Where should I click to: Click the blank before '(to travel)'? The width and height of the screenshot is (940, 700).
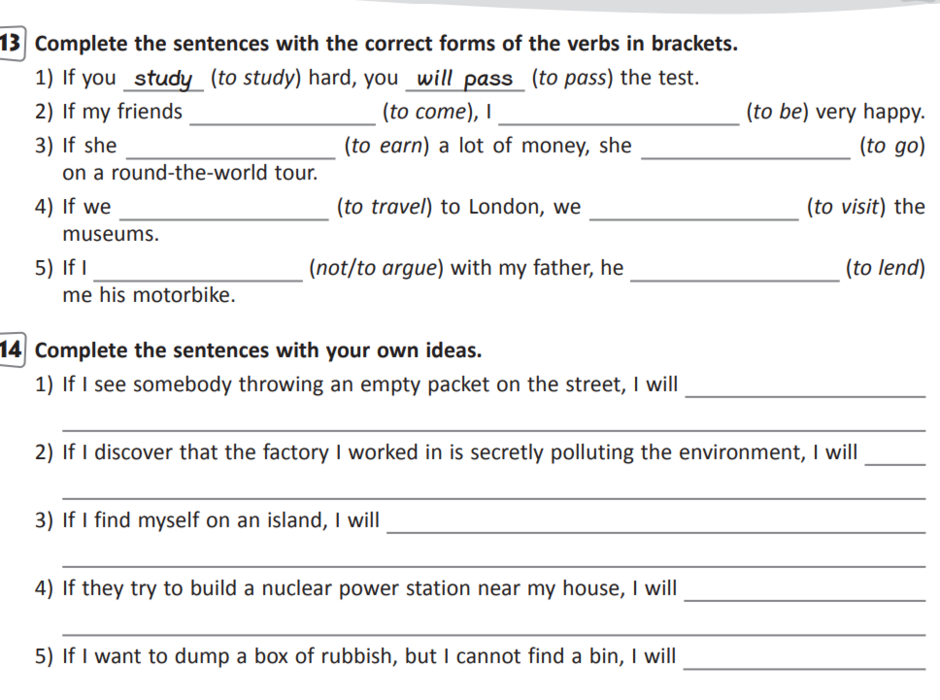tap(222, 210)
